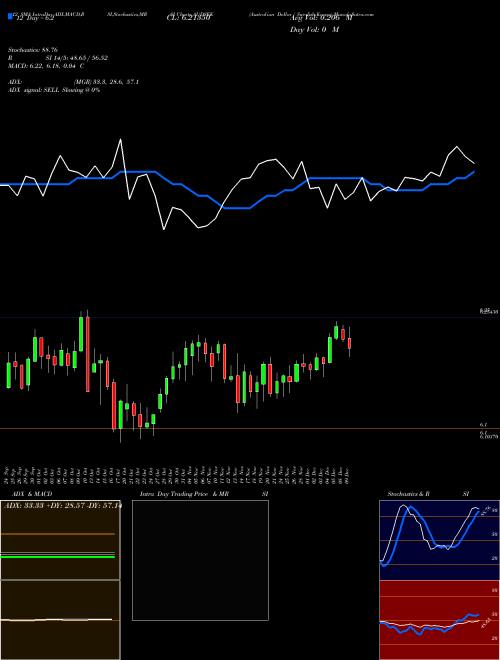The image size is (500, 660).
Task: Click the orange 6.1 support line label
Action: click(483, 425)
